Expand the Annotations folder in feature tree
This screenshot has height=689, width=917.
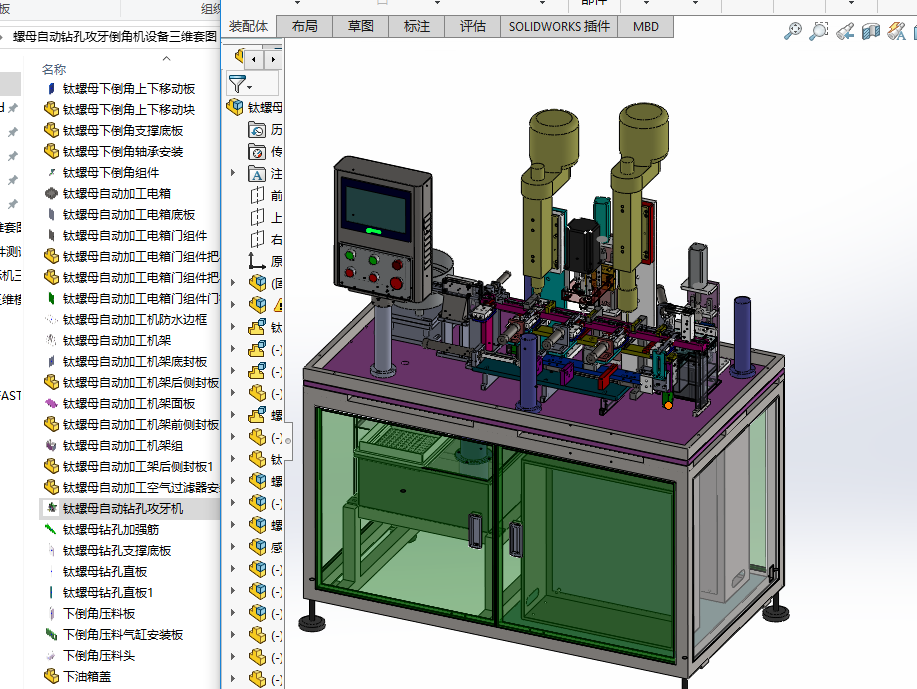233,174
